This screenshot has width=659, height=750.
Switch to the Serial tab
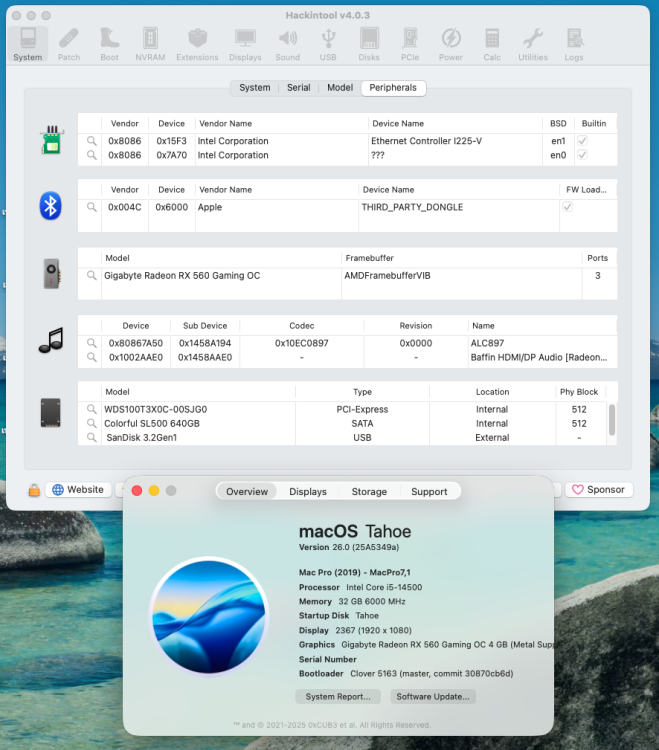click(x=298, y=88)
